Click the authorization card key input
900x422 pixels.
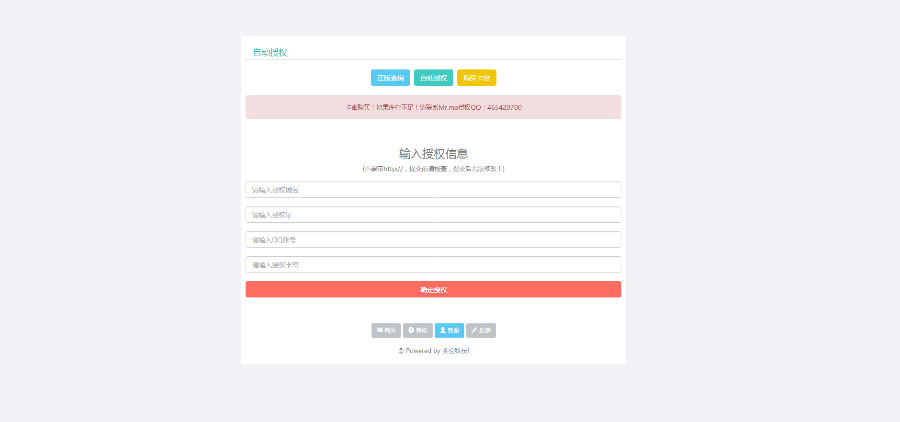point(433,265)
